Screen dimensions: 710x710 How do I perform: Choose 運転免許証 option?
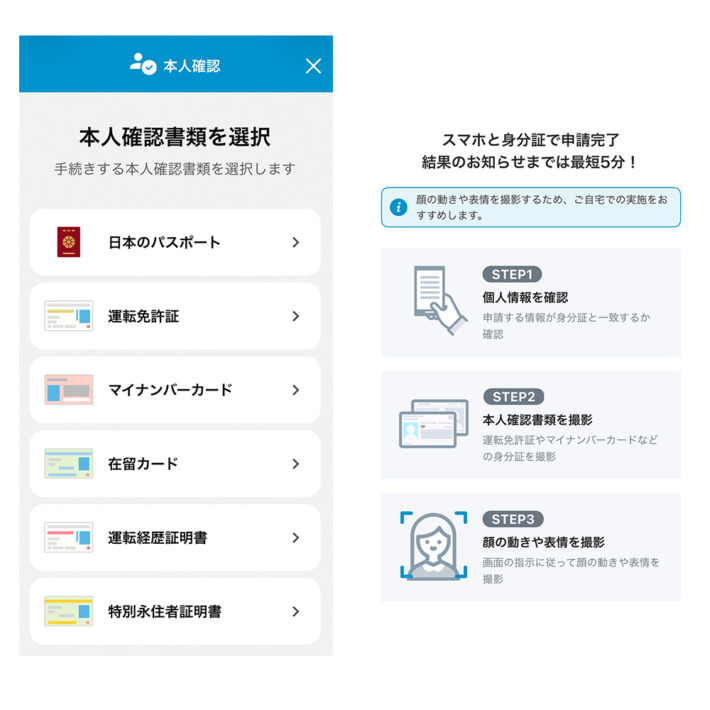coord(175,316)
